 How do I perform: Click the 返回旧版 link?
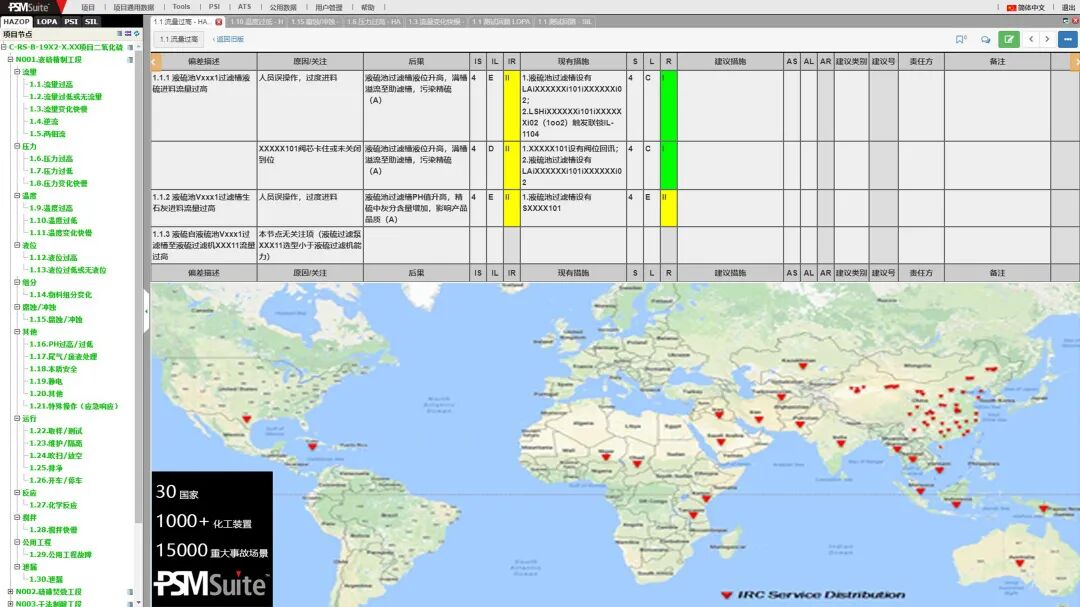[x=229, y=39]
